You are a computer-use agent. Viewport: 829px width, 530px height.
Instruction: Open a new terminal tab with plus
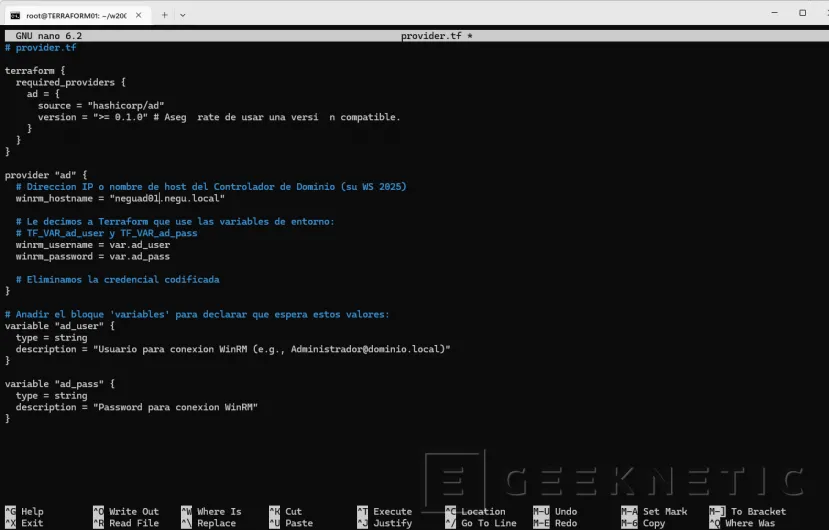(164, 15)
